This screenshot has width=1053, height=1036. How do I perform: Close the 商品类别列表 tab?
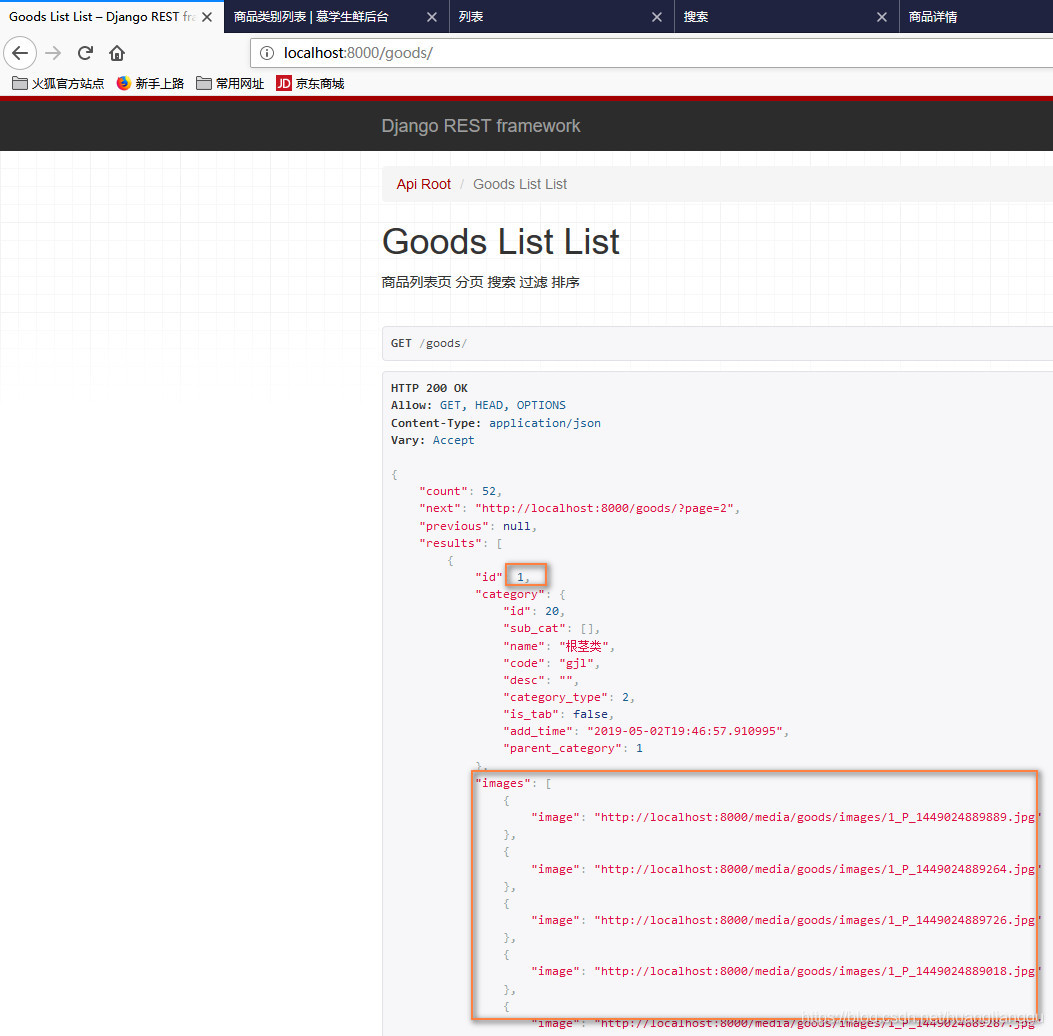(x=432, y=17)
